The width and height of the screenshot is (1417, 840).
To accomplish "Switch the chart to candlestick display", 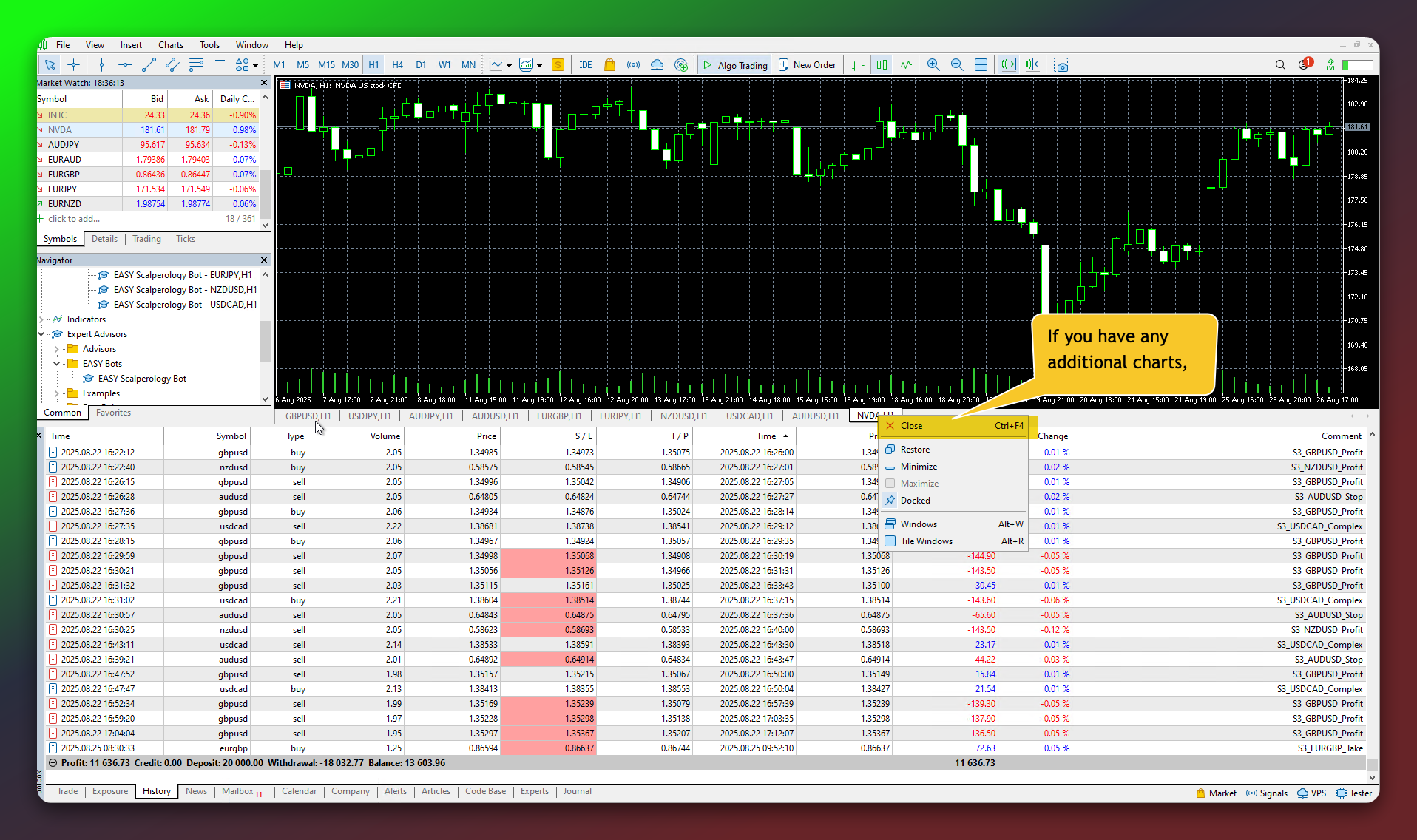I will (882, 65).
